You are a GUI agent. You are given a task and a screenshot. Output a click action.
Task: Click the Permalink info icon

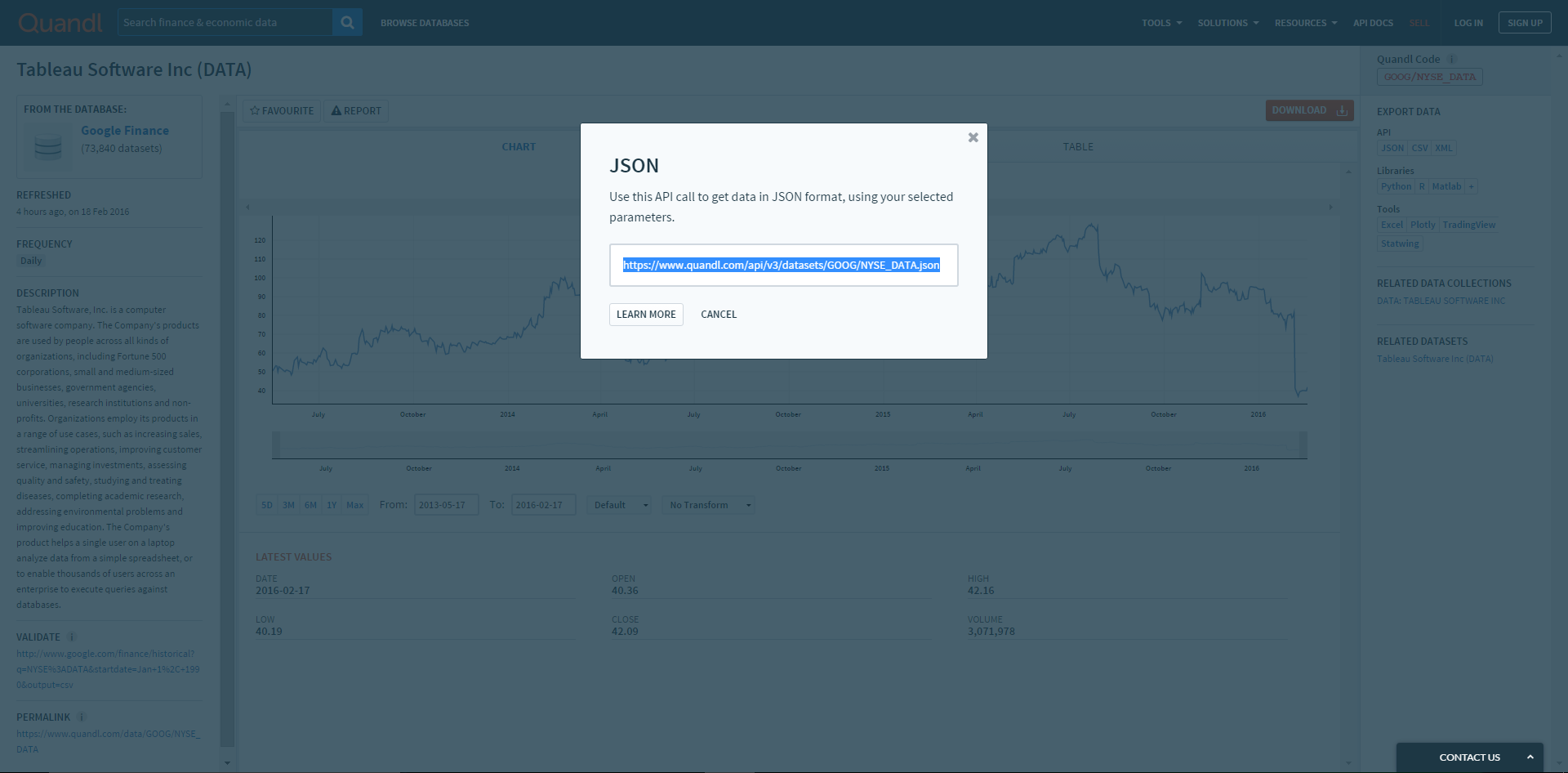click(x=82, y=717)
